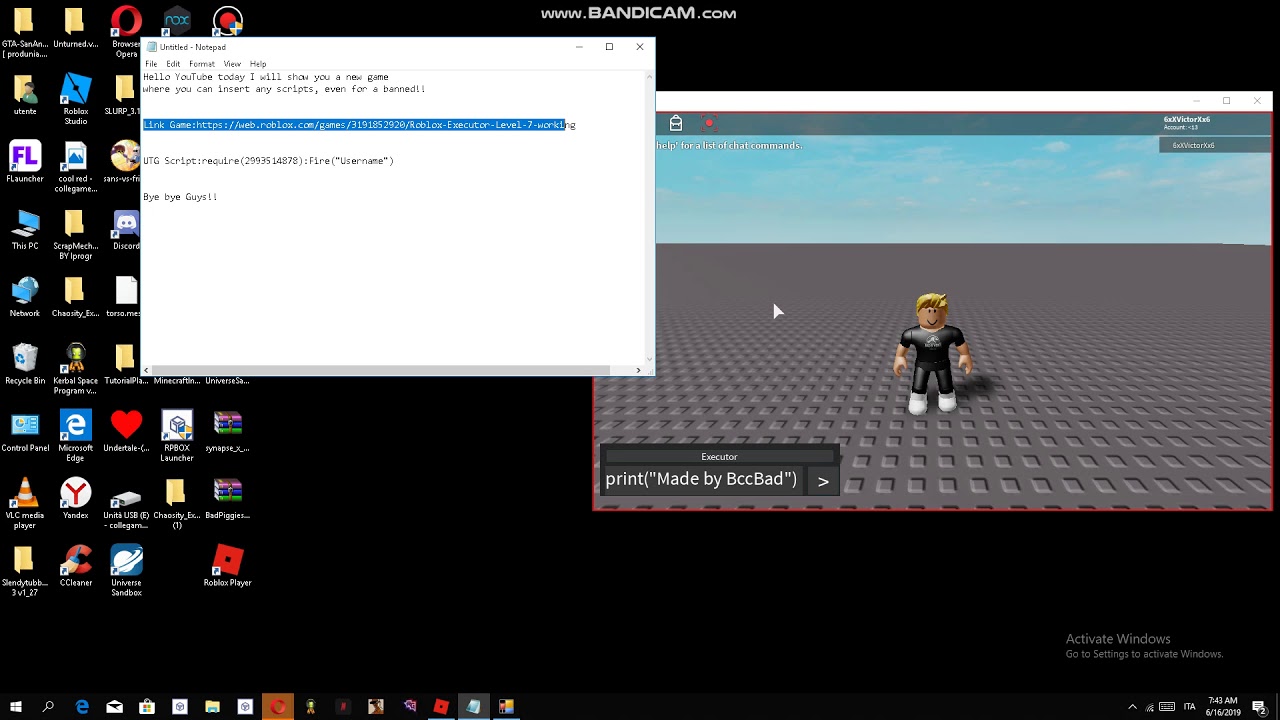Click the 6xXVictorXx6 account name header
Viewport: 1280px width, 720px height.
pyautogui.click(x=1187, y=119)
